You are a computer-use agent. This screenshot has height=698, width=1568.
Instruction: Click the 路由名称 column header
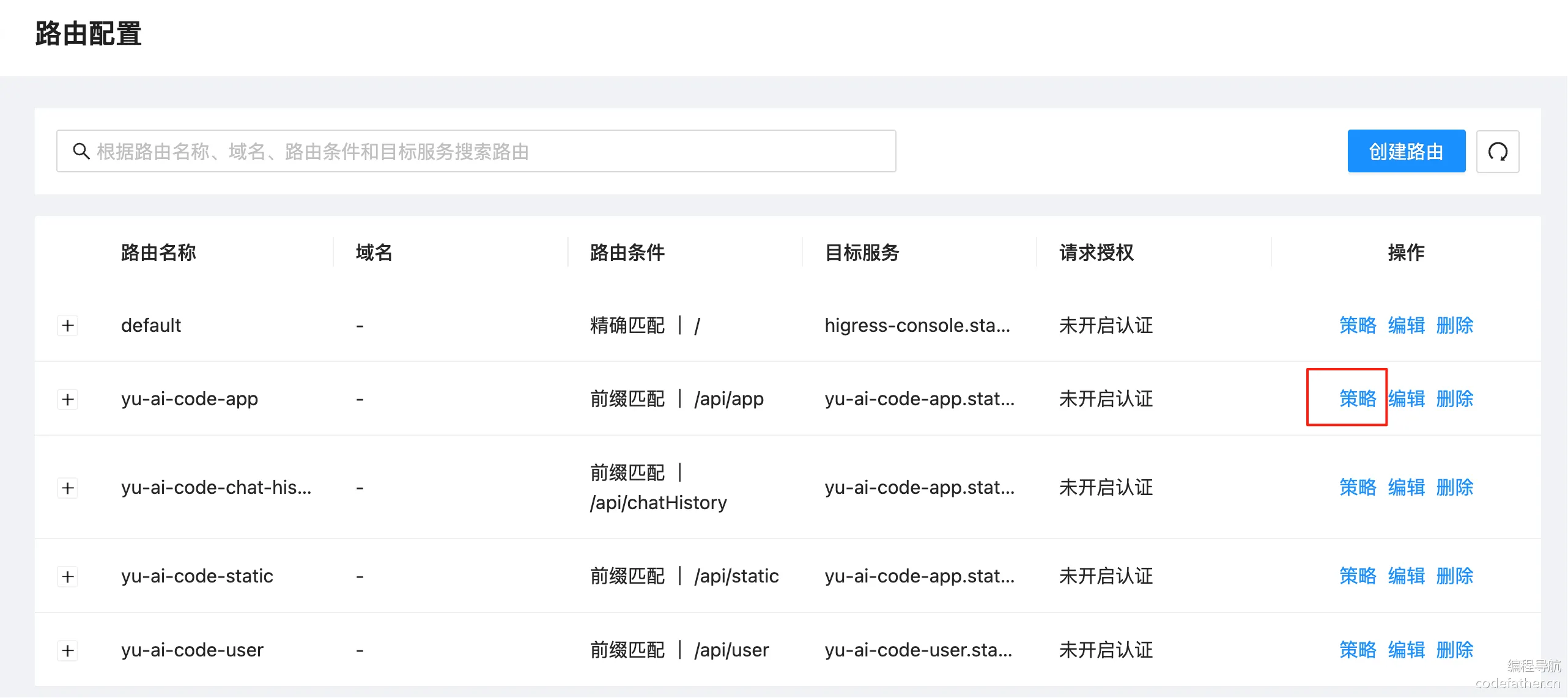point(158,252)
